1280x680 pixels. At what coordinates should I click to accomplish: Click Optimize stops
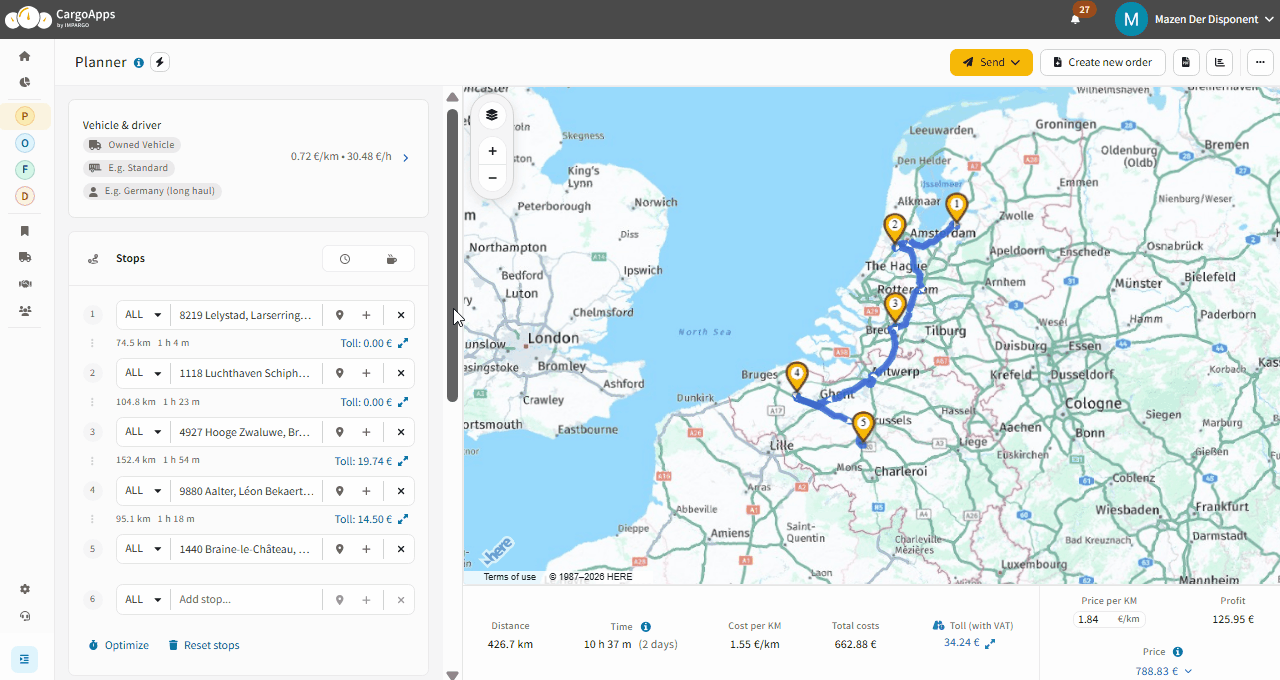(119, 645)
